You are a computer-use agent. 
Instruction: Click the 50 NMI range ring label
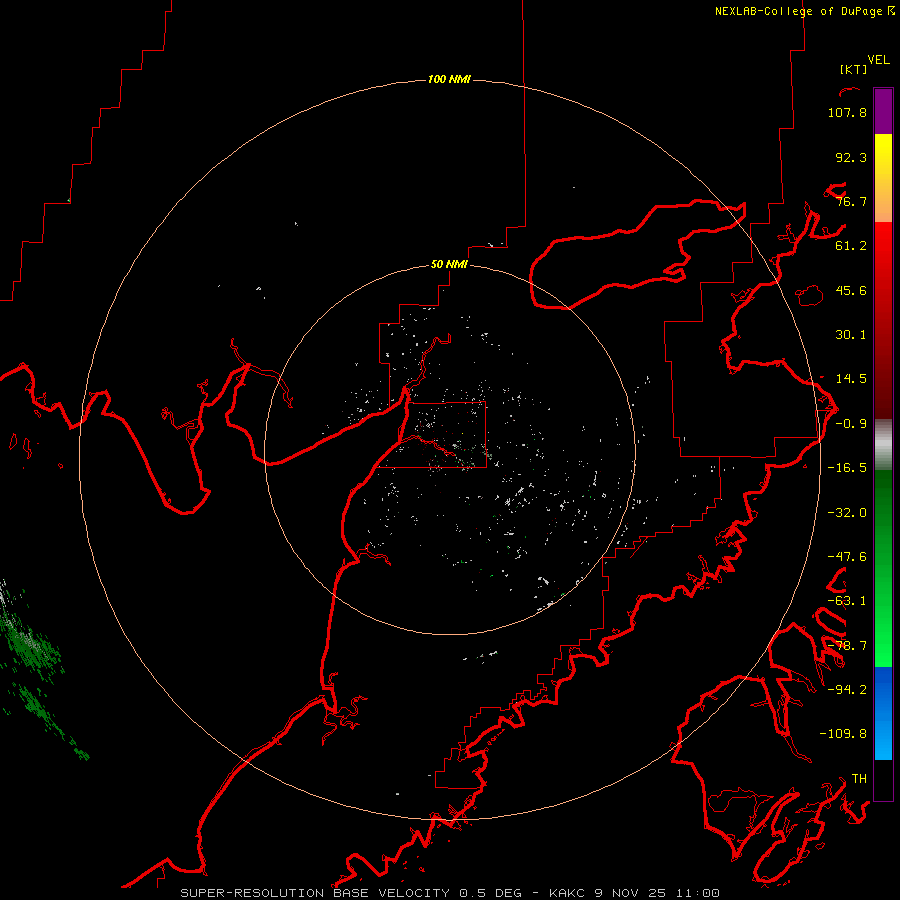pyautogui.click(x=449, y=264)
